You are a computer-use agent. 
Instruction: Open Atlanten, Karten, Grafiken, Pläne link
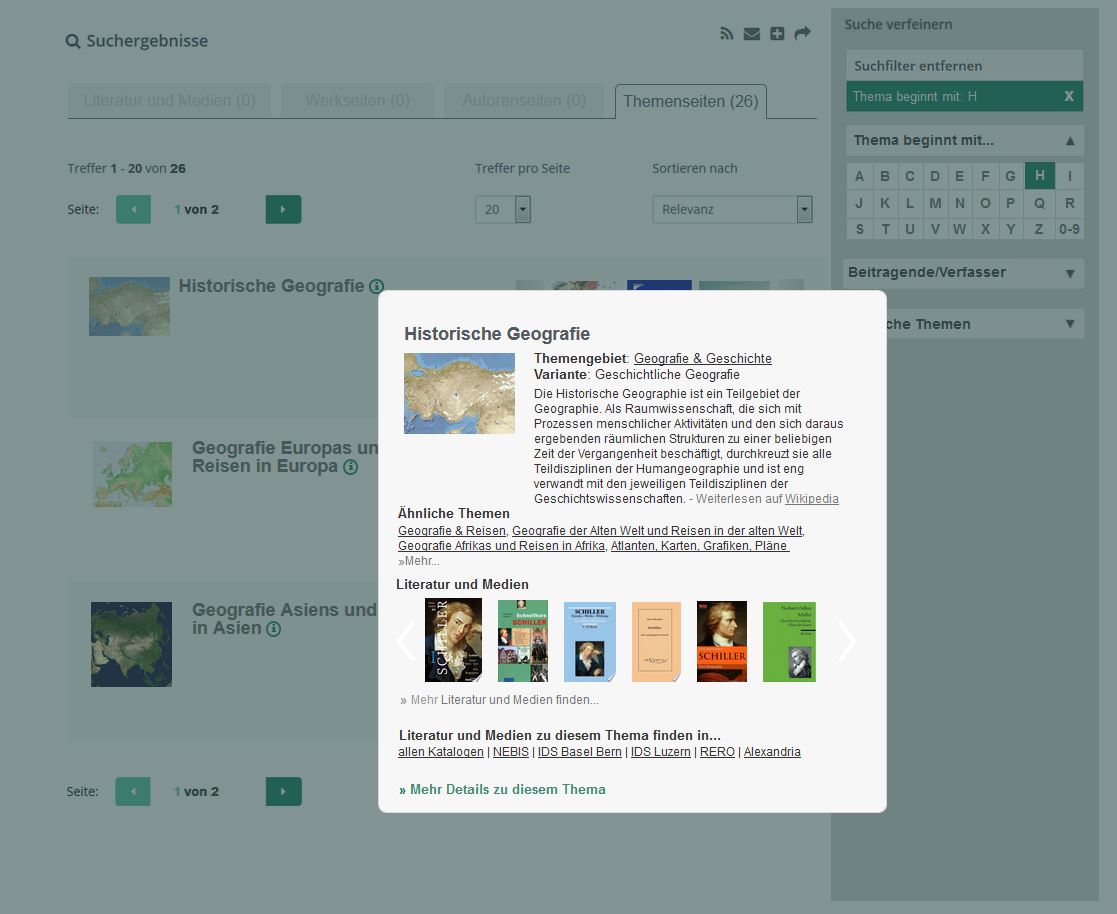tap(700, 546)
